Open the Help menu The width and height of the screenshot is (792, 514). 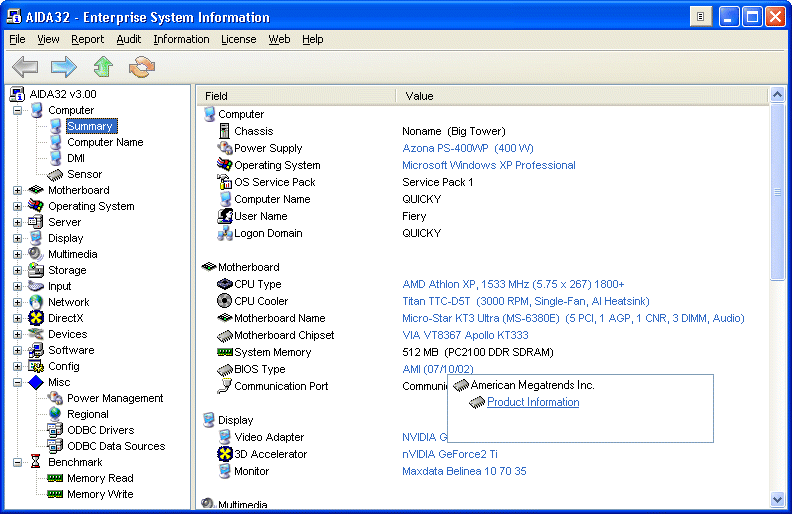click(x=313, y=39)
